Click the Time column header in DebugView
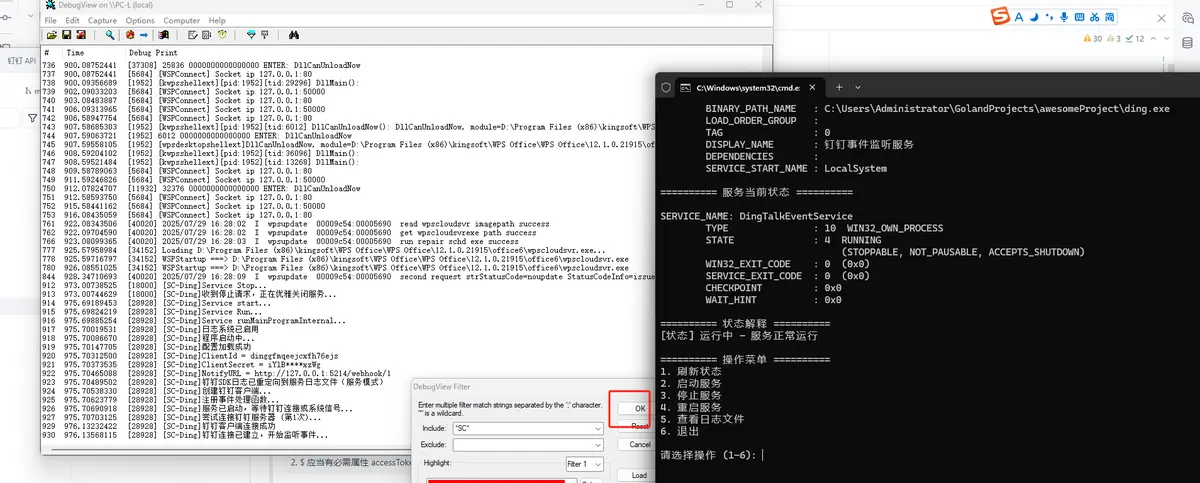1200x483 pixels. [x=75, y=52]
